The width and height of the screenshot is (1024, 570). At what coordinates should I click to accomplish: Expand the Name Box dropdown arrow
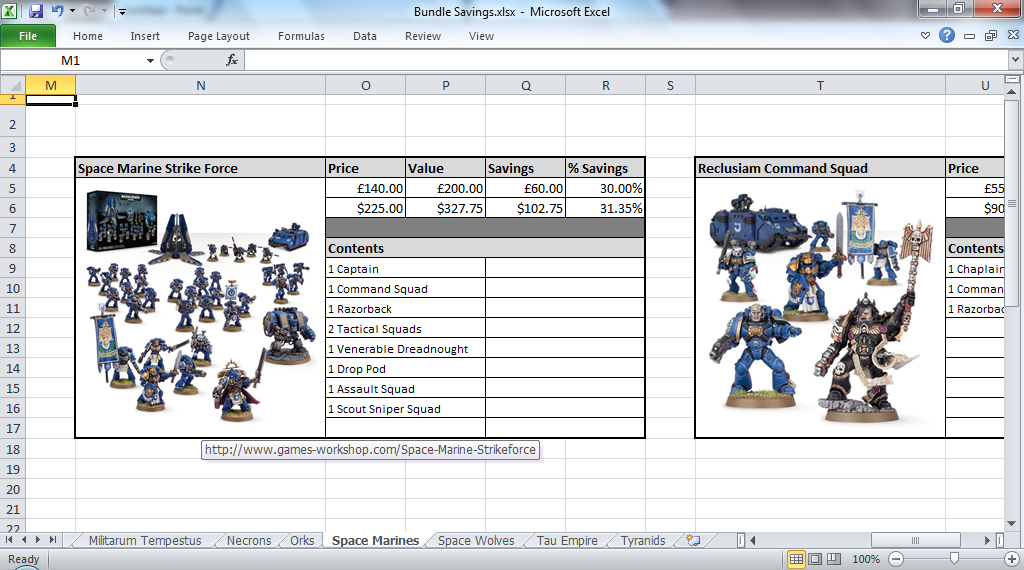[150, 61]
